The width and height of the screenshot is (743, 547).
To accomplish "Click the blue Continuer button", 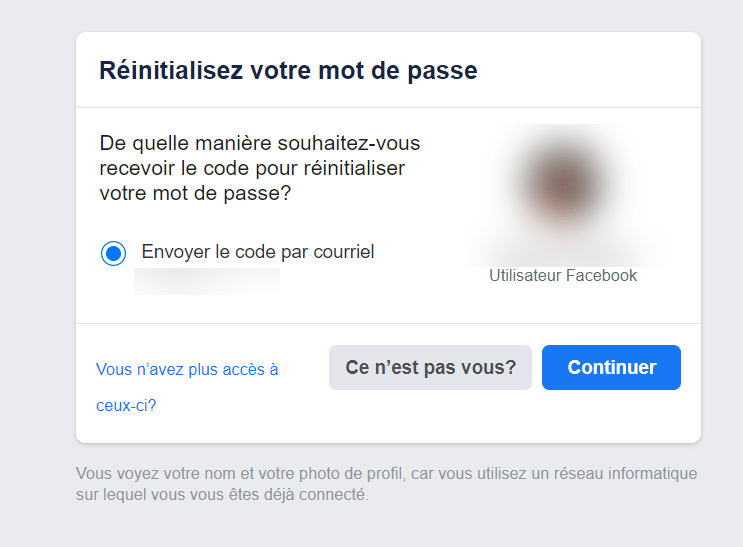I will pos(611,367).
